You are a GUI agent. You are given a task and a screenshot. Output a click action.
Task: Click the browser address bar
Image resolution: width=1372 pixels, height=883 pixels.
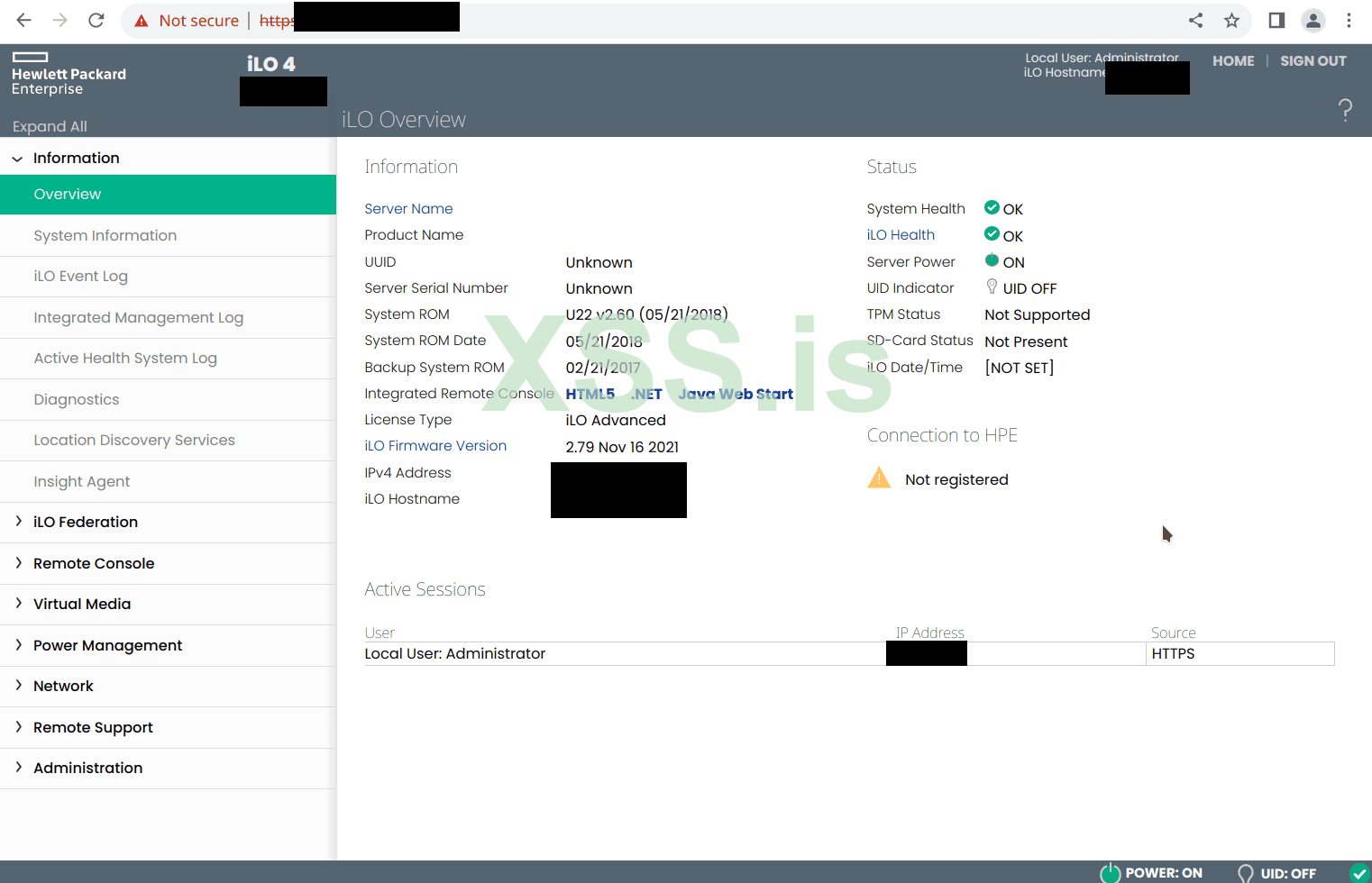pyautogui.click(x=685, y=20)
